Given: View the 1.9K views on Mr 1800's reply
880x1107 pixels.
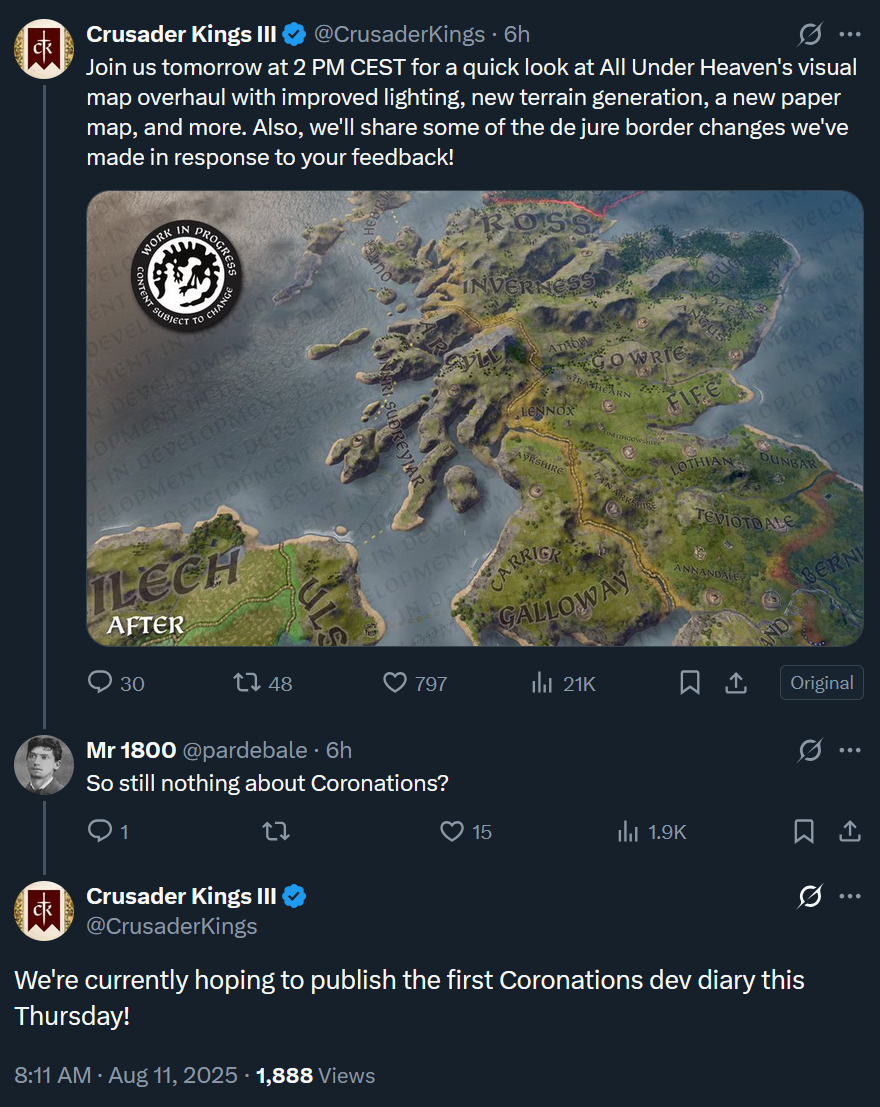Looking at the screenshot, I should pos(629,831).
